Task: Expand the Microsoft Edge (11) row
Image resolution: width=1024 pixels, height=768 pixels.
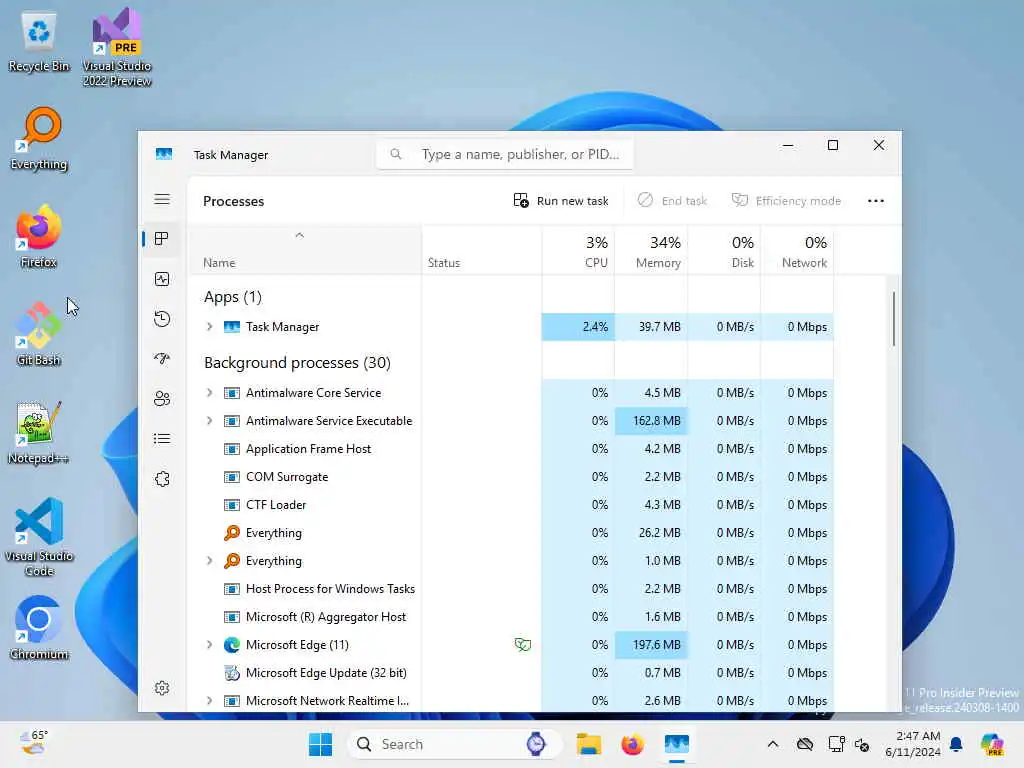Action: pyautogui.click(x=210, y=645)
